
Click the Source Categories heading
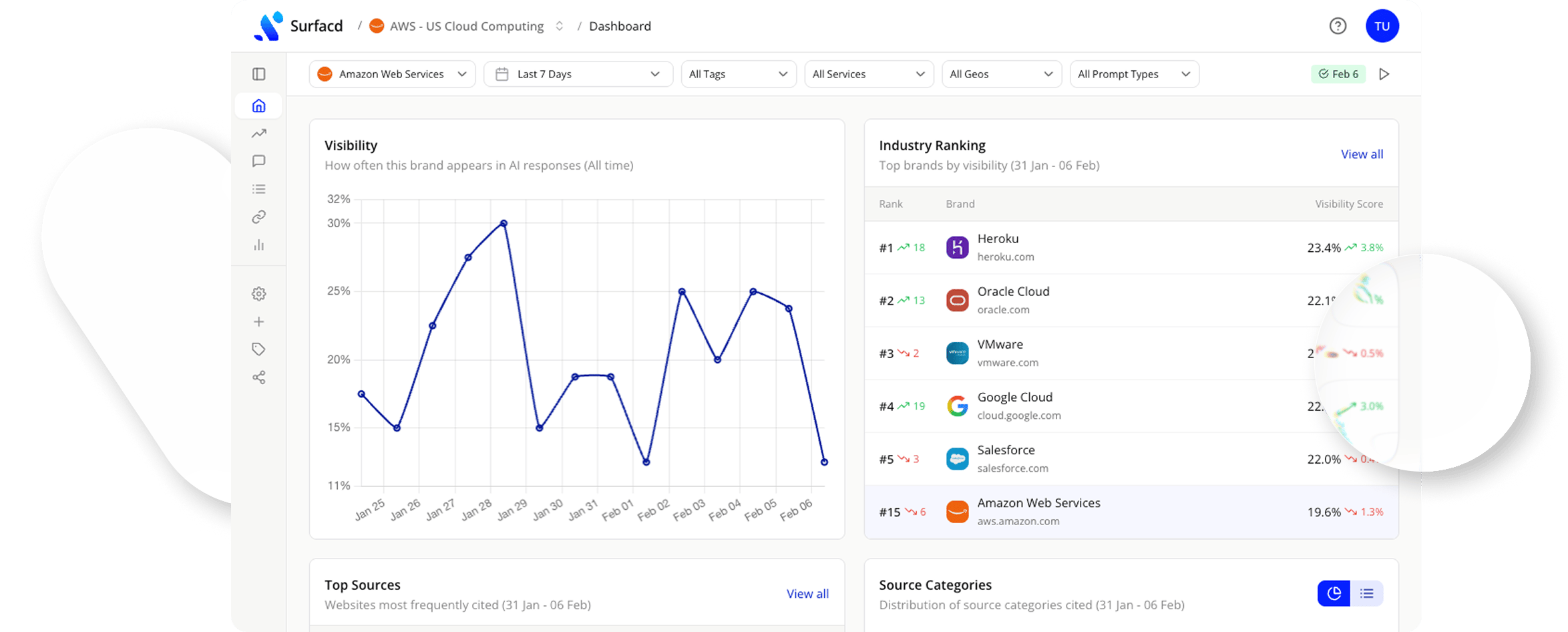(935, 585)
